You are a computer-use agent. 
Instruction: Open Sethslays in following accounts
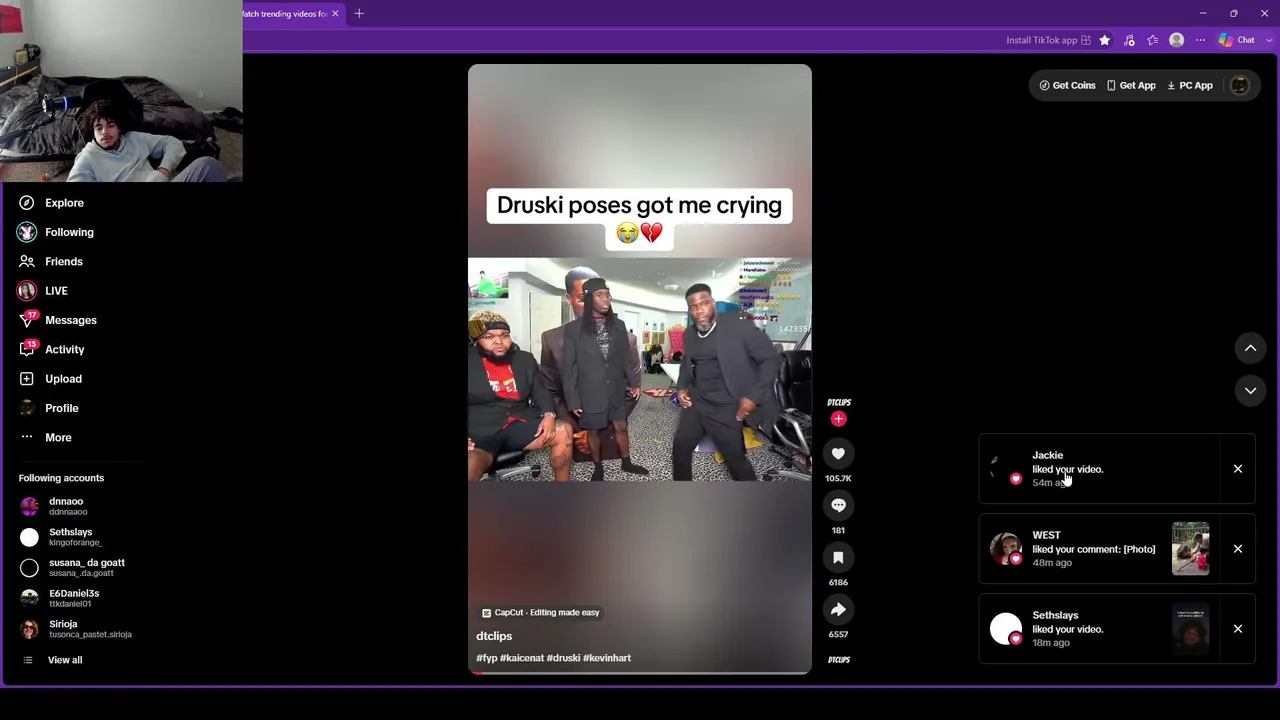(75, 537)
